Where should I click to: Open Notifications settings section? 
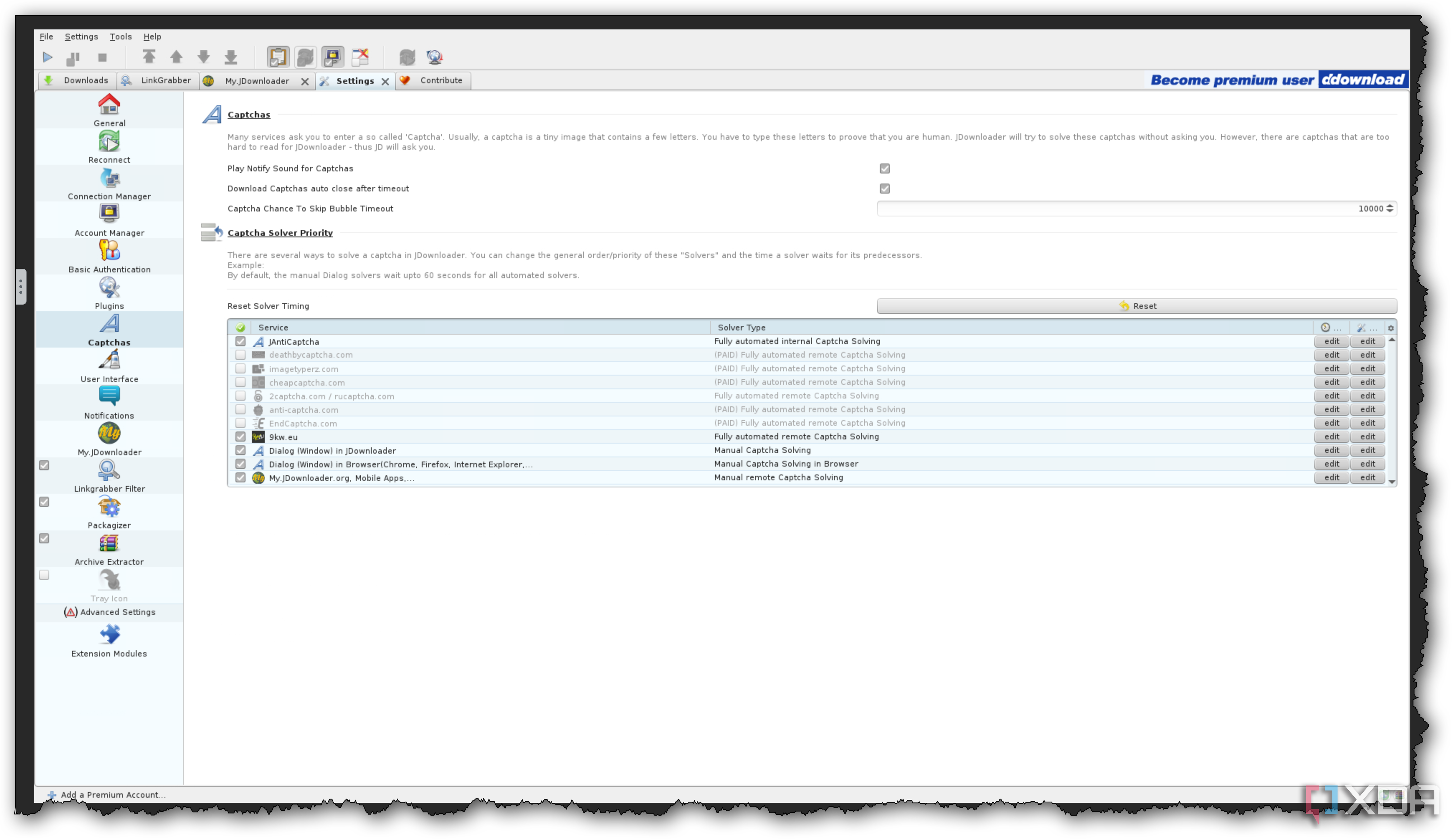click(110, 403)
